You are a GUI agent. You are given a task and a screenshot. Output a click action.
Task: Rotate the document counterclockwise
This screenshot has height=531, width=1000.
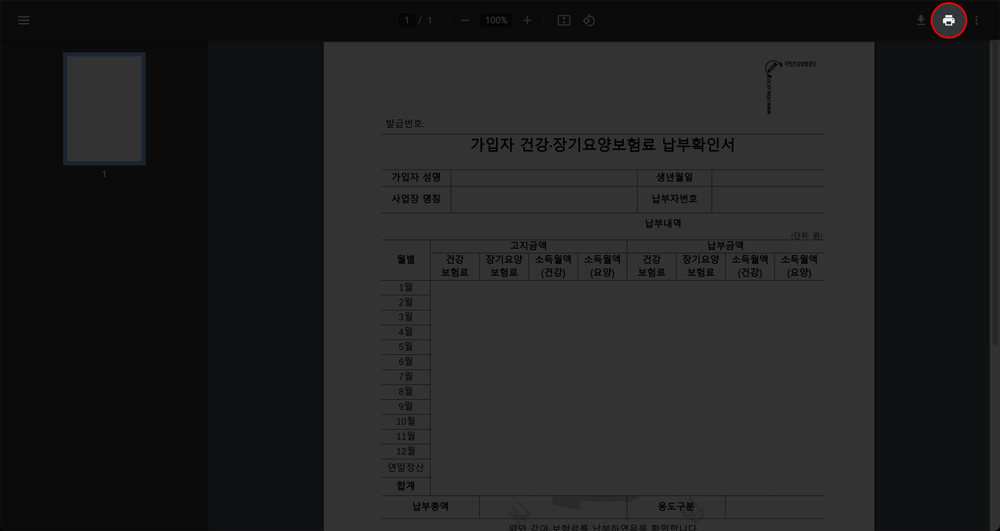click(x=589, y=20)
